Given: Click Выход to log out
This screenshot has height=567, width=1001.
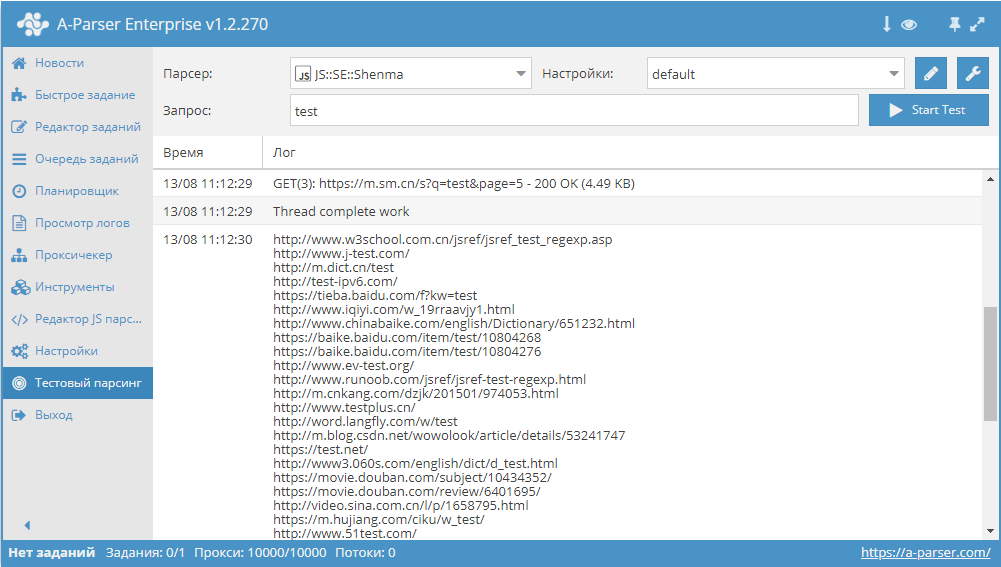Looking at the screenshot, I should (x=77, y=415).
